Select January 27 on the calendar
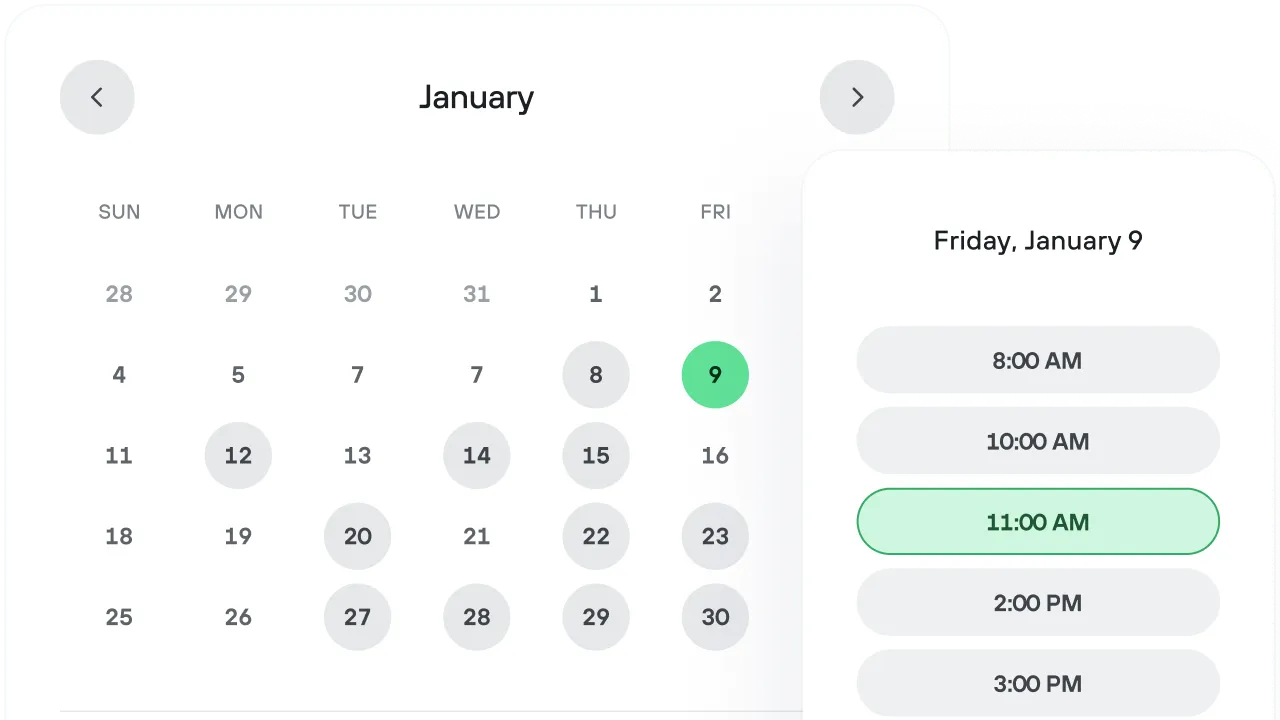Screen dimensions: 1280x720 coord(357,617)
